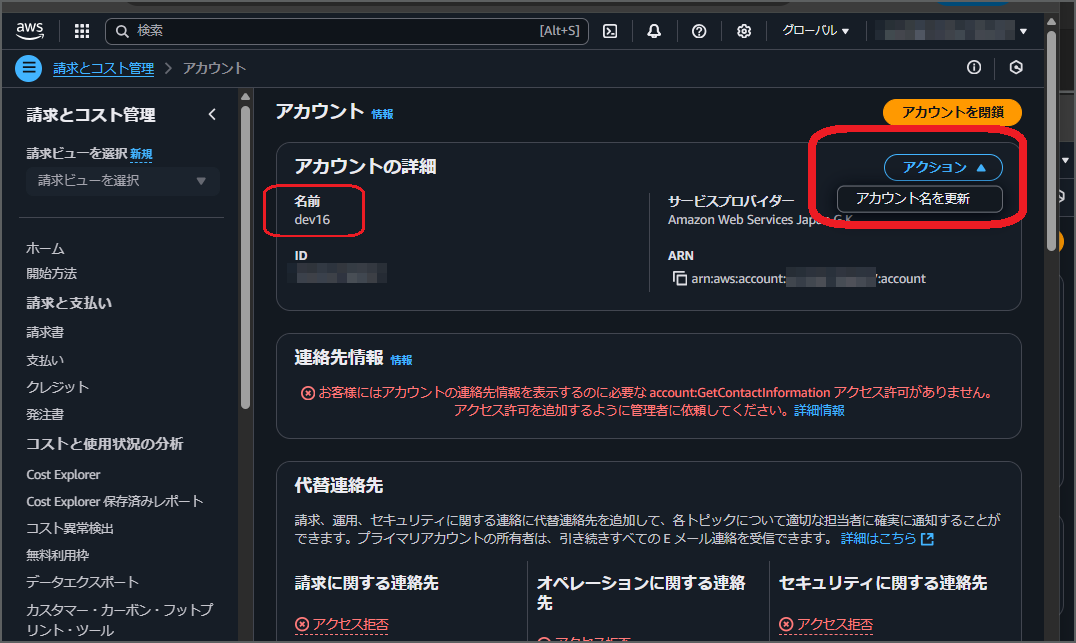Open Cost Explorer in sidebar
Viewport: 1076px width, 643px height.
pyautogui.click(x=63, y=474)
